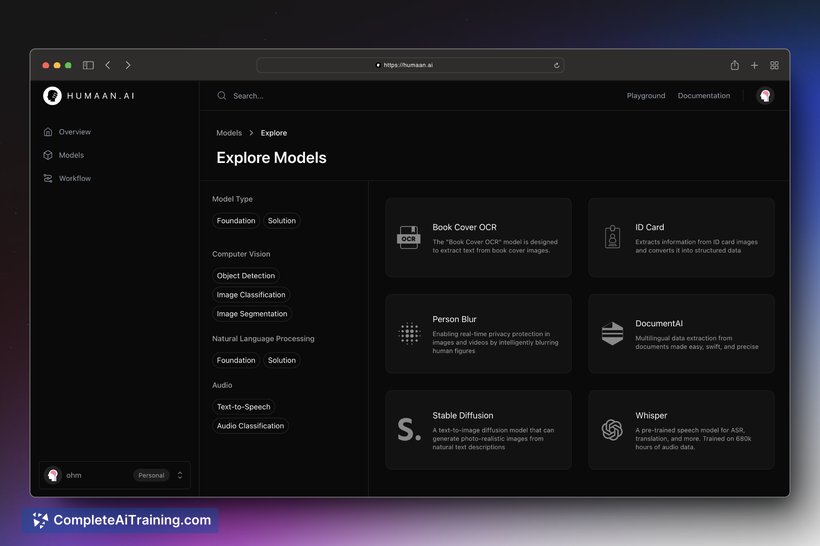Click Models breadcrumb link

point(229,133)
